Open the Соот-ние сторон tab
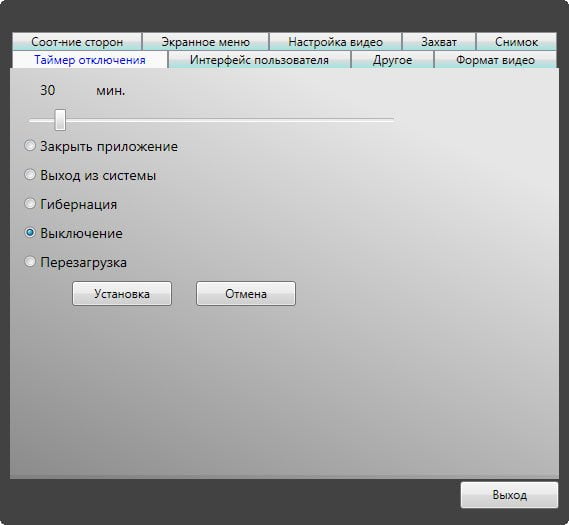The height and width of the screenshot is (525, 569). point(77,42)
